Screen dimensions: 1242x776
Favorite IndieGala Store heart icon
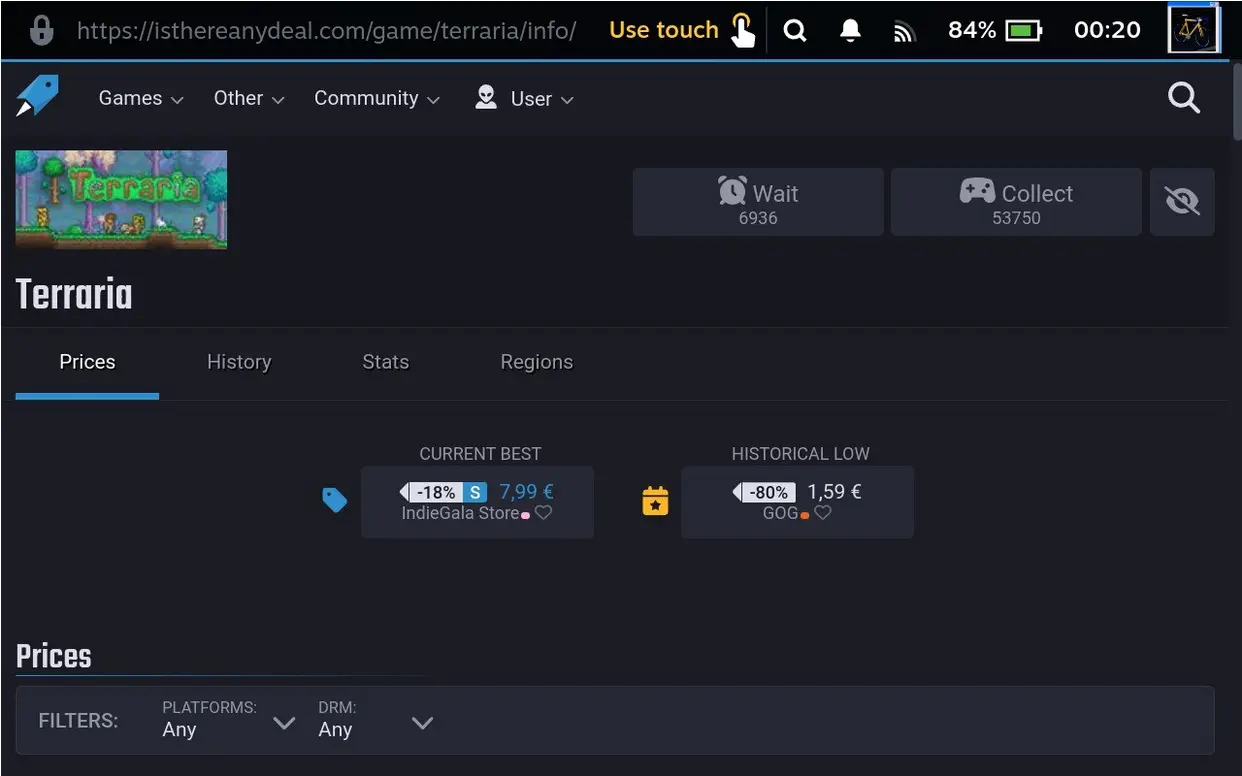point(543,513)
